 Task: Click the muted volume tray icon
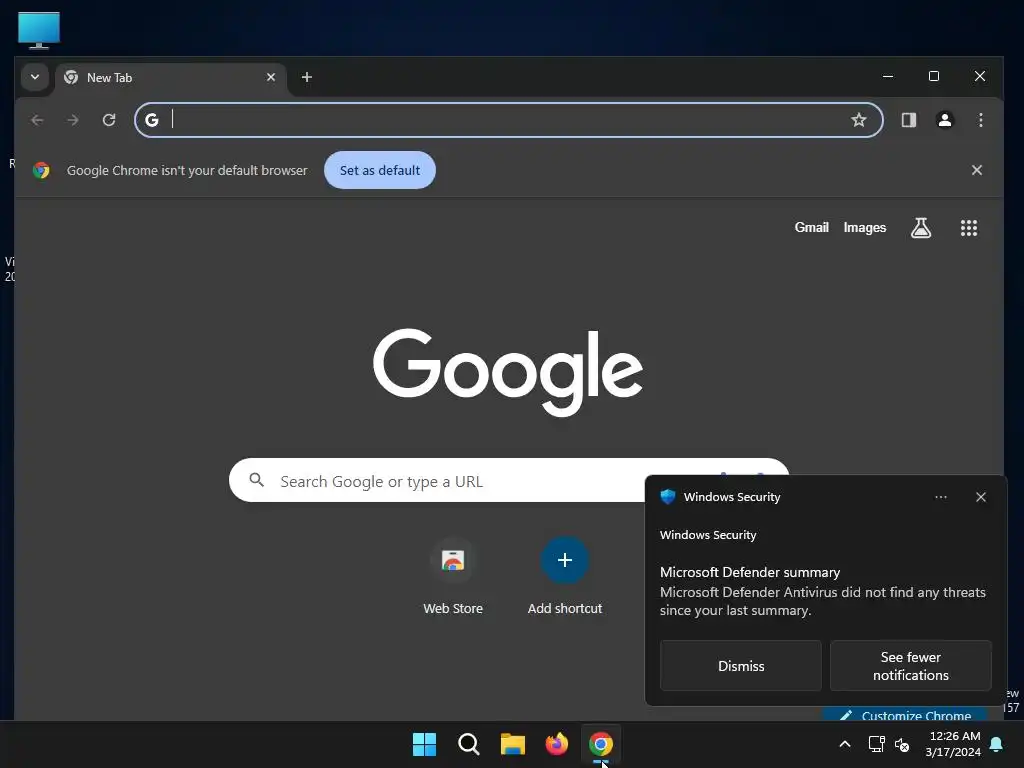click(x=902, y=744)
